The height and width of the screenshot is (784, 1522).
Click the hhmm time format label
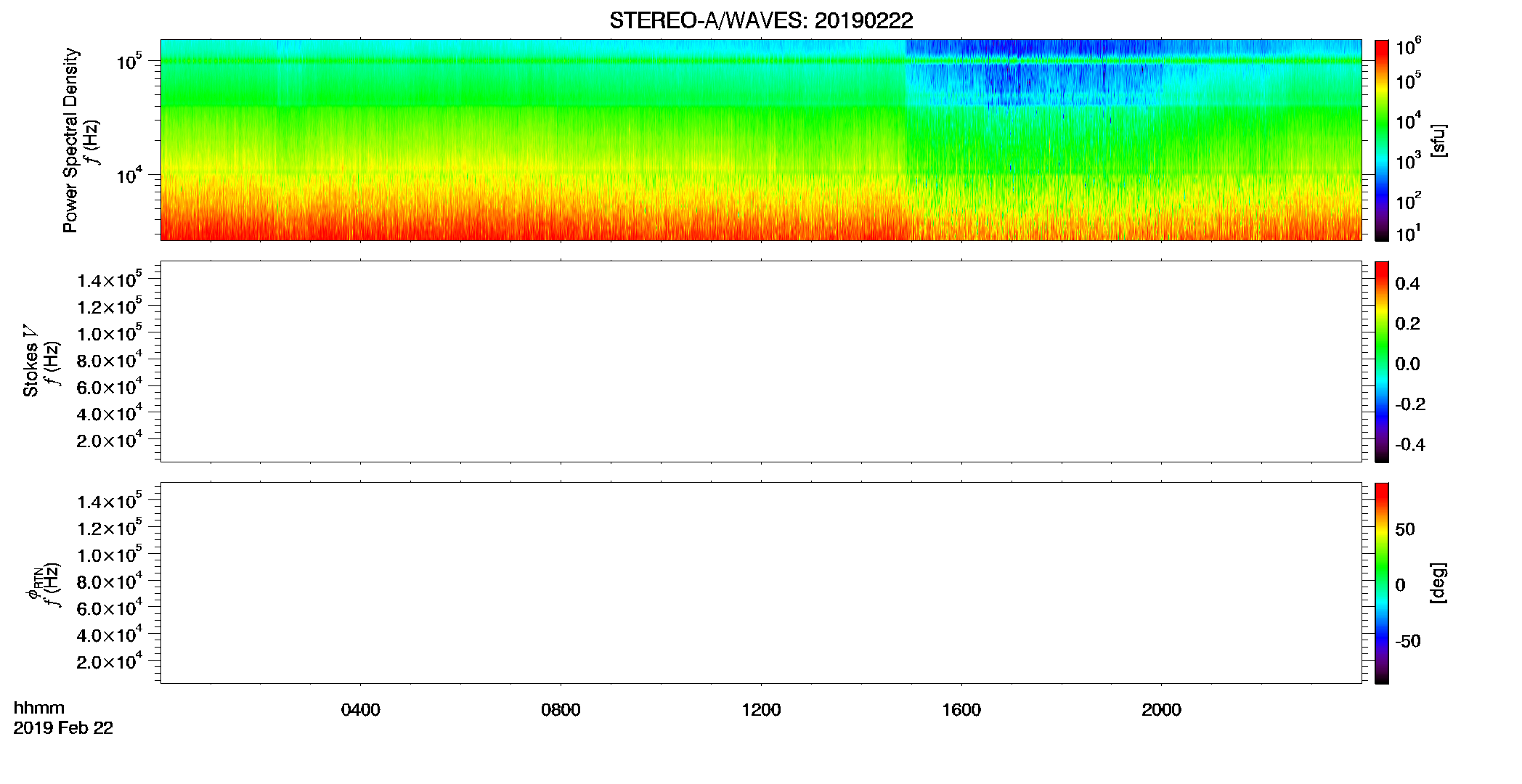pyautogui.click(x=39, y=708)
